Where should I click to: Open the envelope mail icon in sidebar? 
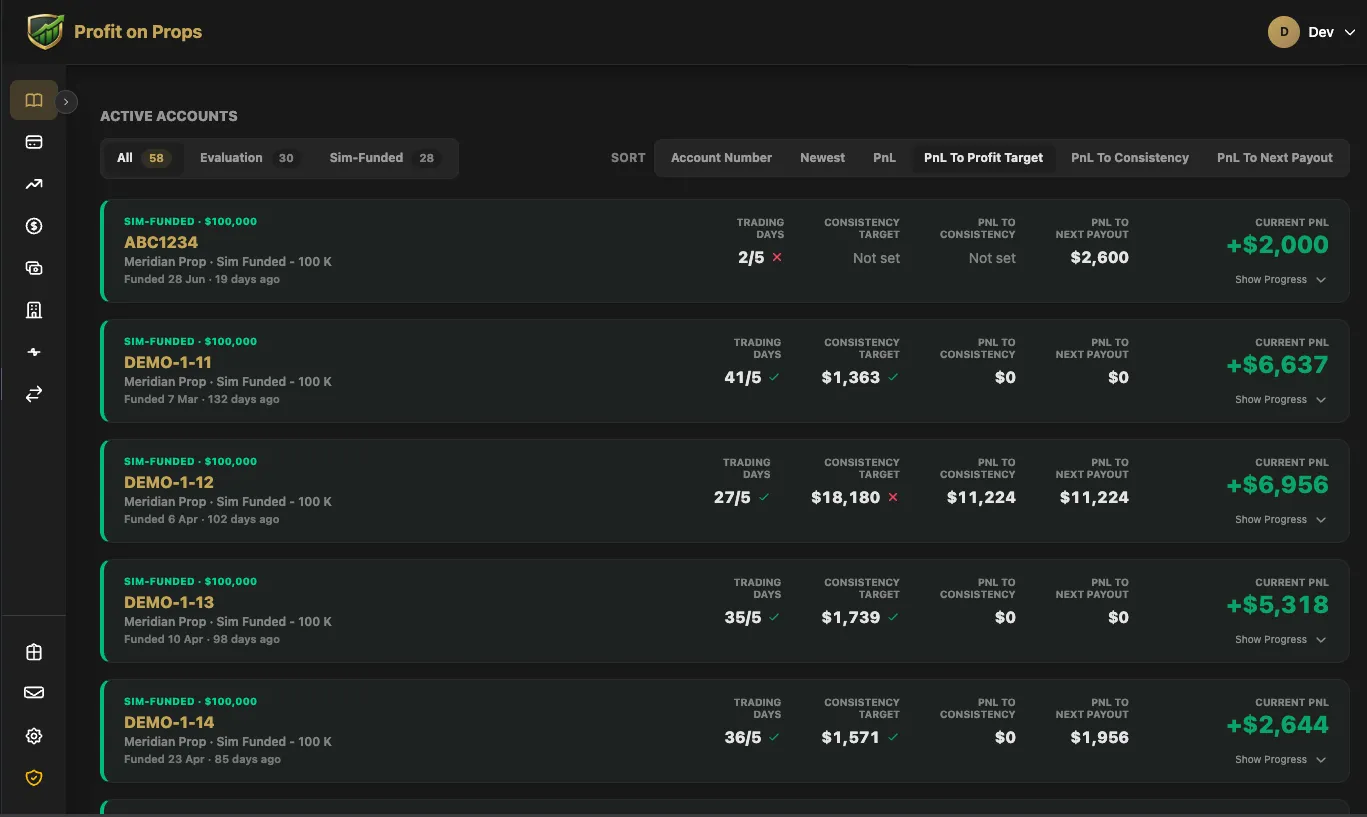(x=34, y=693)
